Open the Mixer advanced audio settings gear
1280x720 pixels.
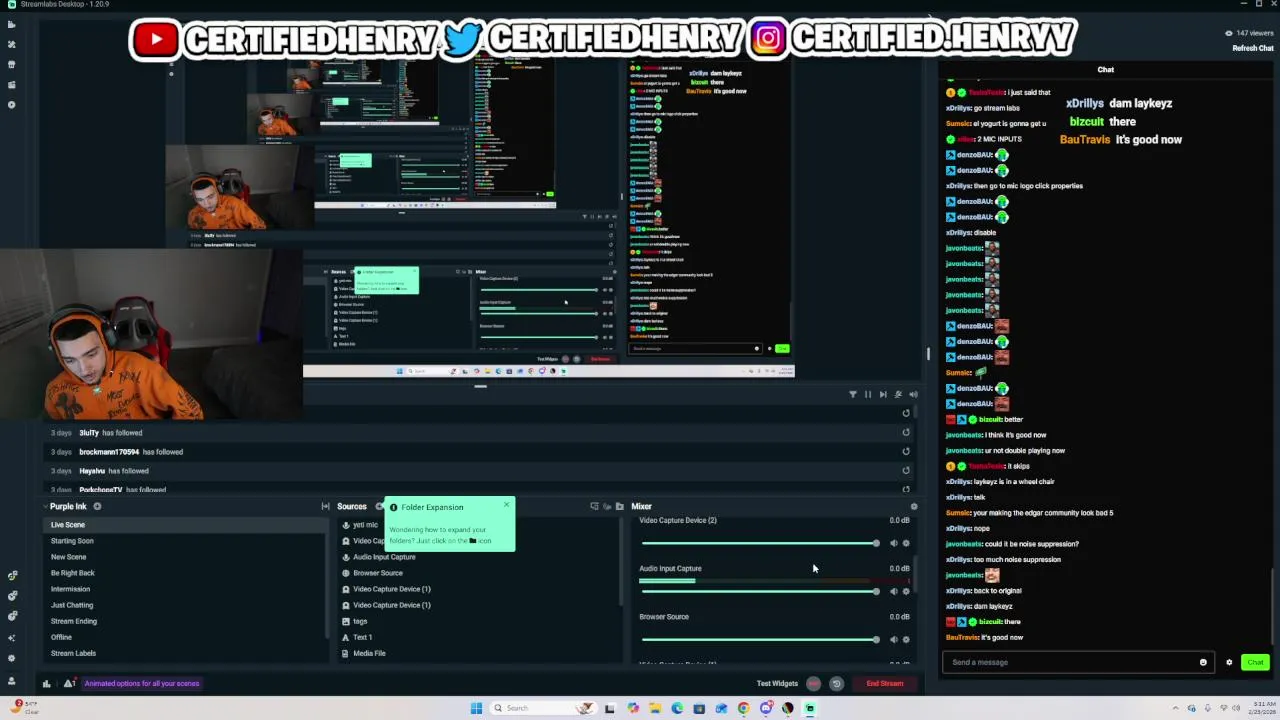[913, 507]
